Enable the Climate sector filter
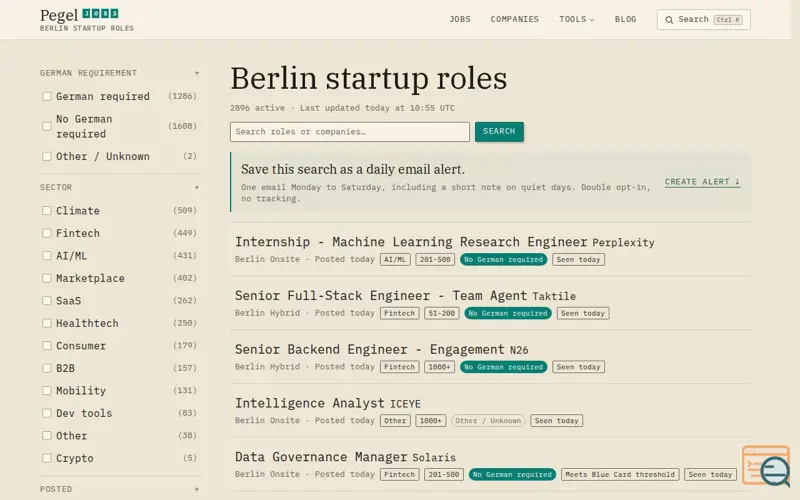The height and width of the screenshot is (500, 800). 46,210
